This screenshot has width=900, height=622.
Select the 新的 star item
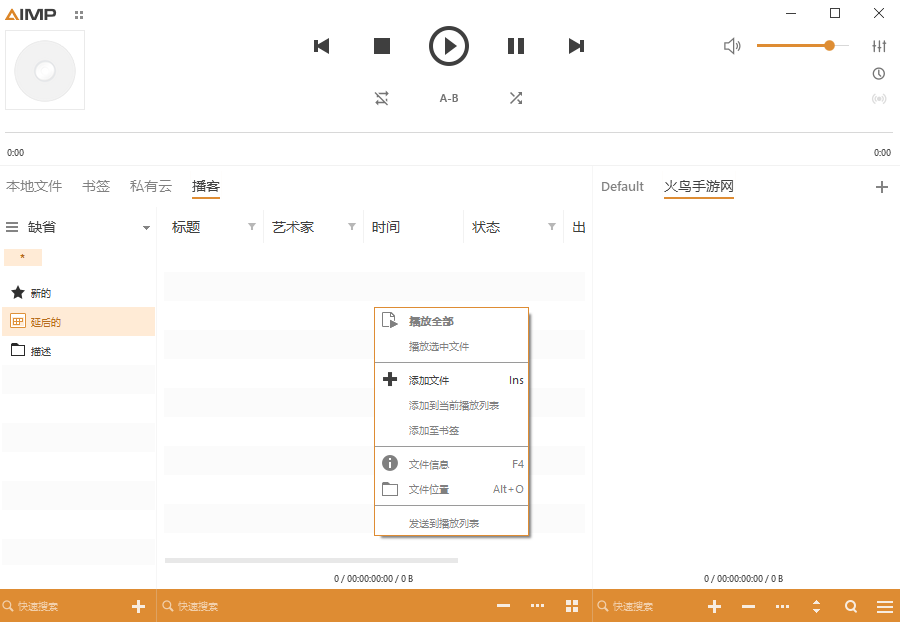[x=79, y=293]
